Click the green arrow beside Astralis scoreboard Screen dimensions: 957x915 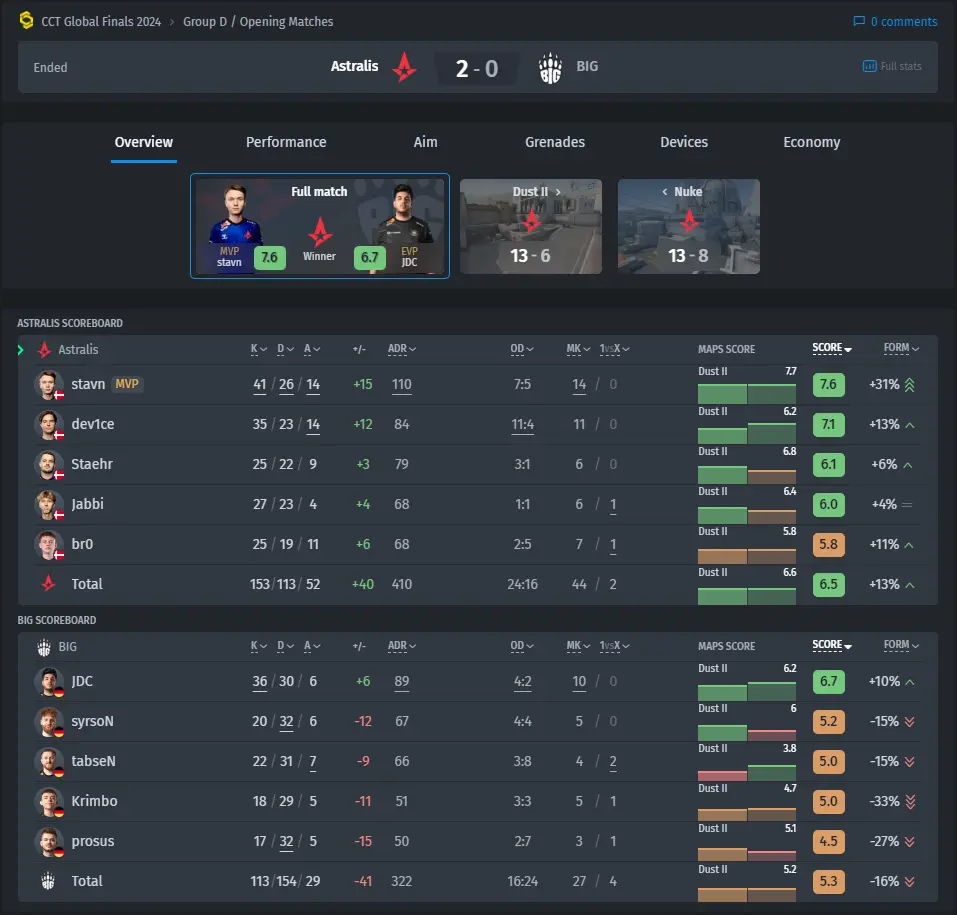(21, 350)
